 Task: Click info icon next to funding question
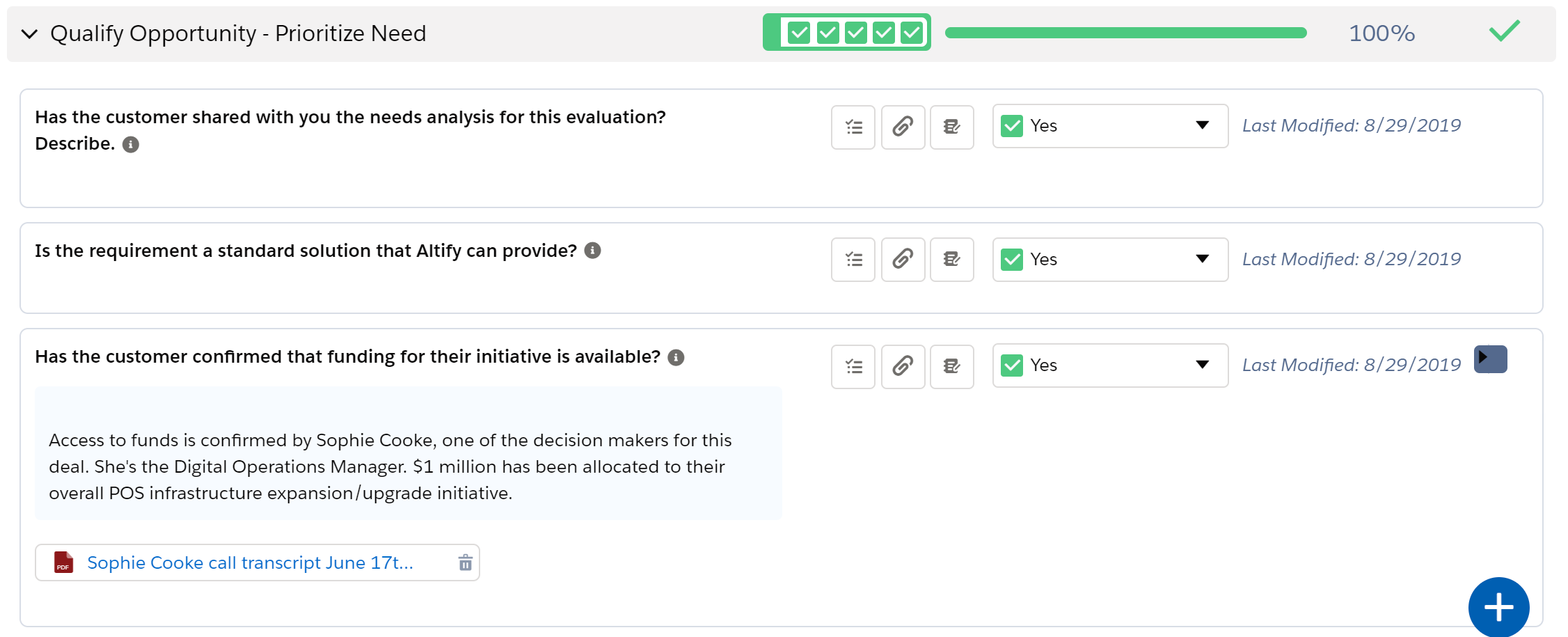(676, 357)
